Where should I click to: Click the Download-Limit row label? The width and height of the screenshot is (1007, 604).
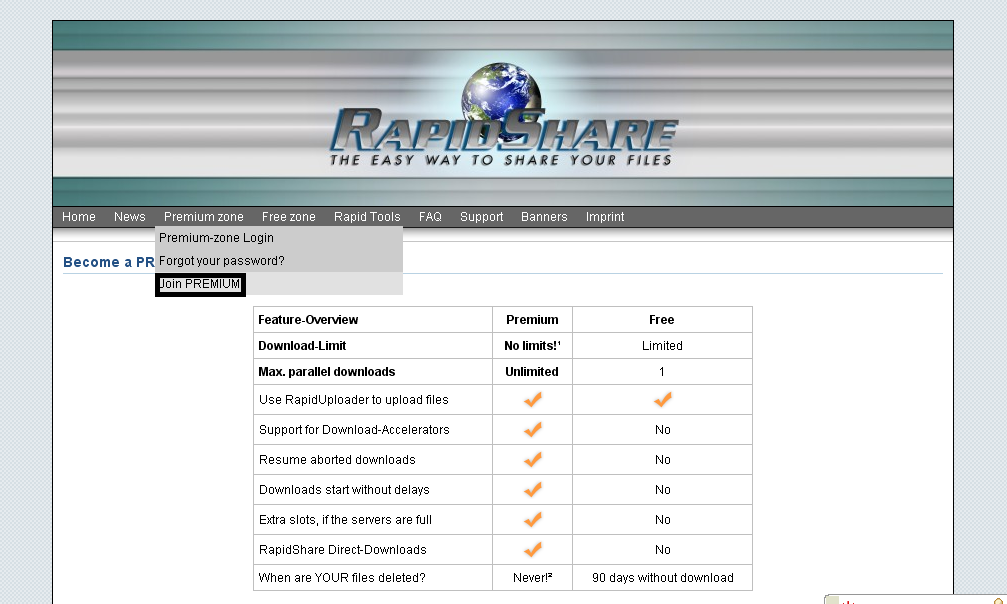pyautogui.click(x=373, y=346)
